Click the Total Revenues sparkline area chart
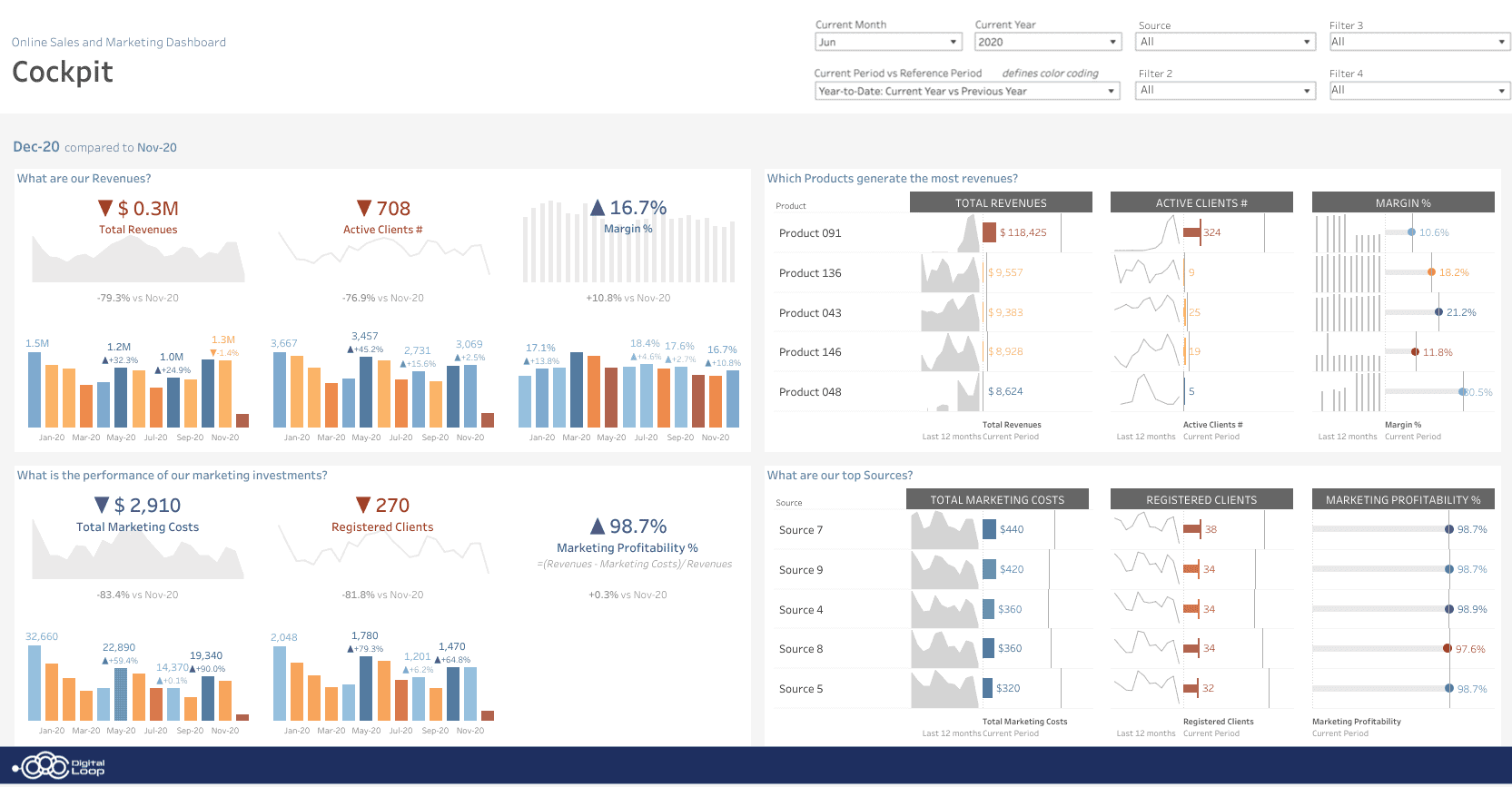 tap(138, 259)
